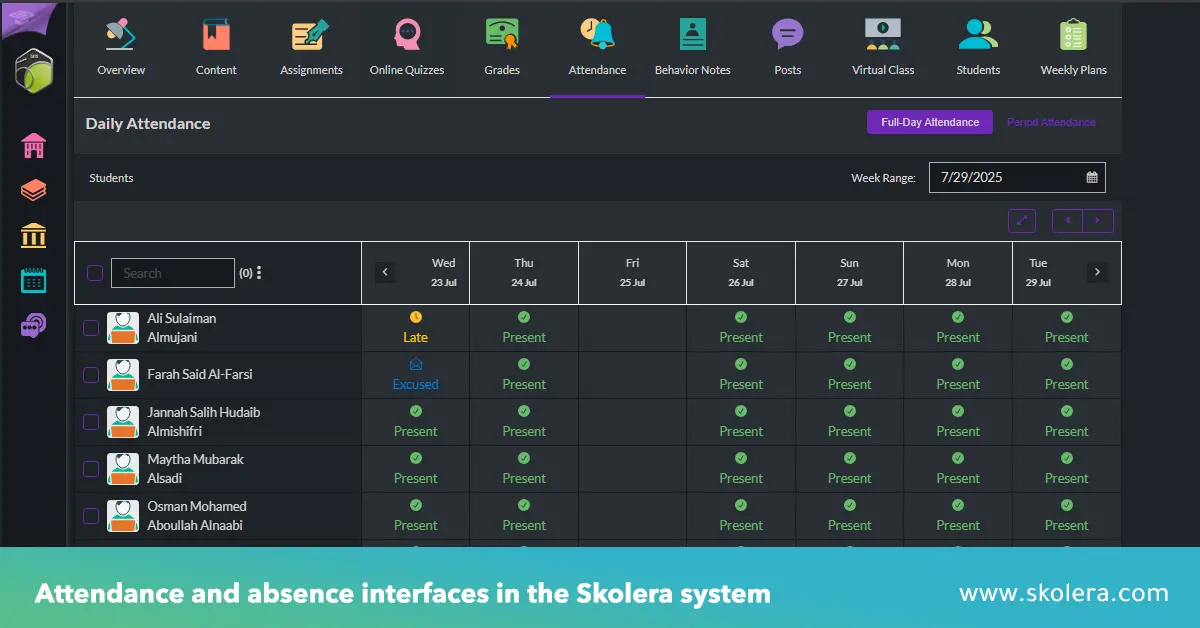Open the Week Range date picker calendar

(x=1092, y=178)
